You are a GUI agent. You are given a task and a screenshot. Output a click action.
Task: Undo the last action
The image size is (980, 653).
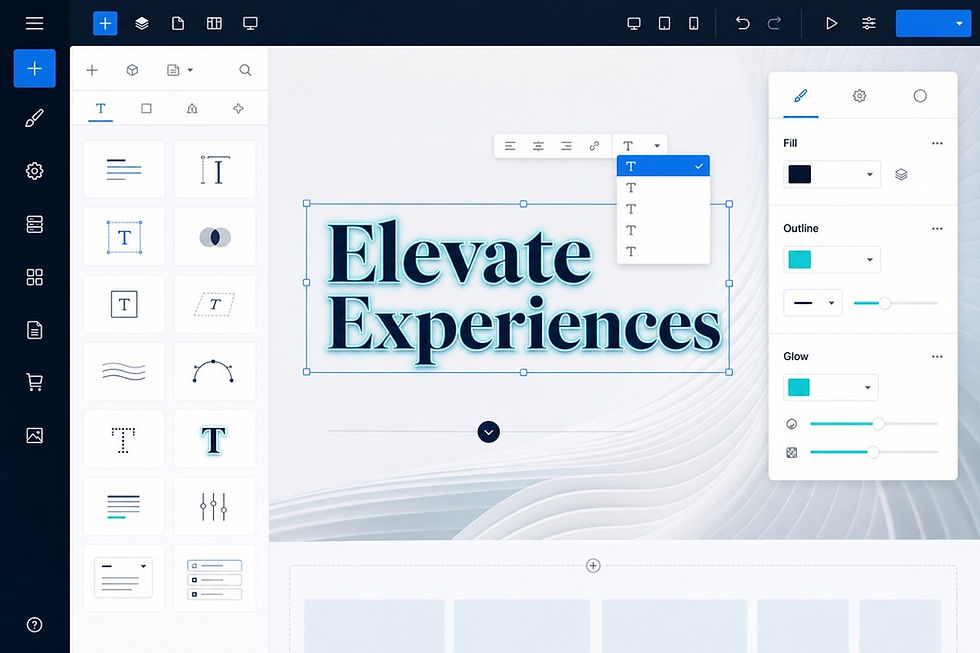[742, 24]
